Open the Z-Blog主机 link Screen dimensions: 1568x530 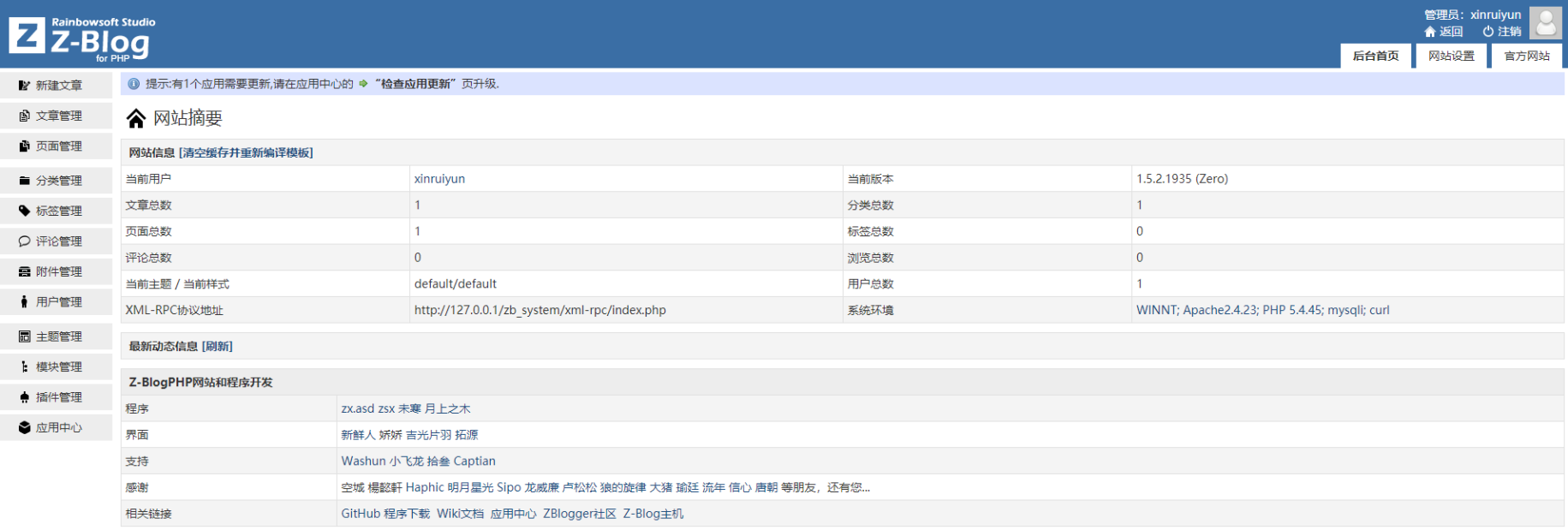tap(653, 514)
